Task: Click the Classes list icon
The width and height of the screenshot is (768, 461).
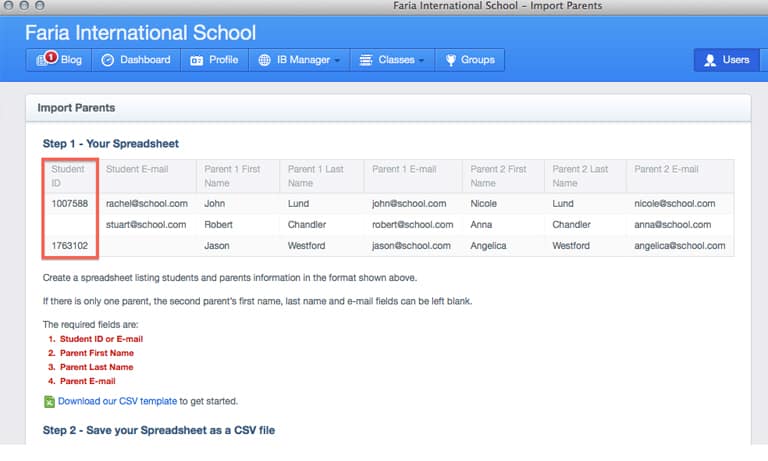Action: 365,60
